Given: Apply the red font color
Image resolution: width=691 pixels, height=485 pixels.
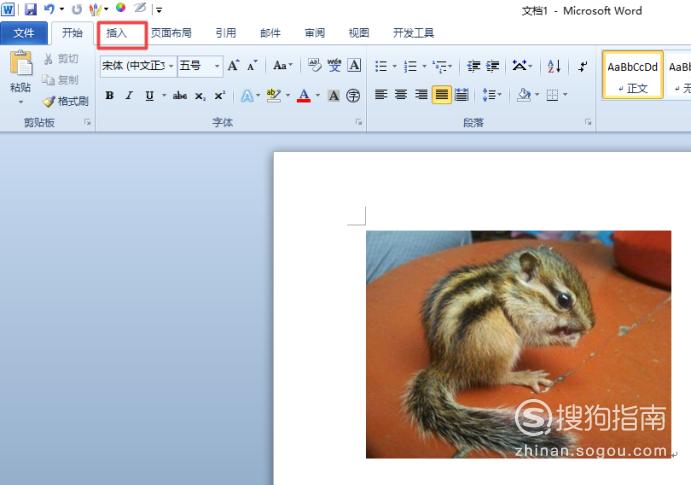Looking at the screenshot, I should point(304,95).
